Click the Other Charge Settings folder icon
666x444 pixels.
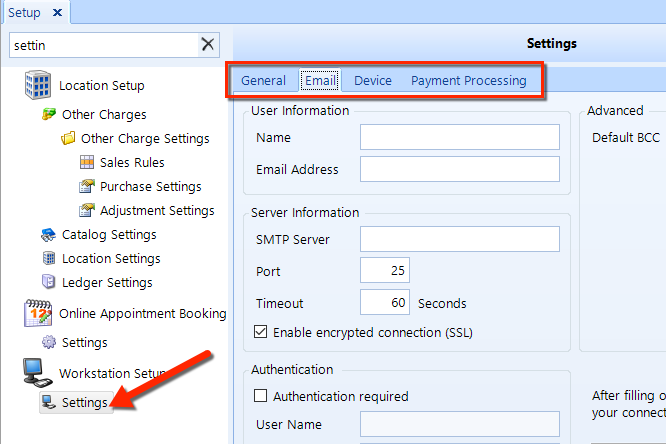click(68, 139)
